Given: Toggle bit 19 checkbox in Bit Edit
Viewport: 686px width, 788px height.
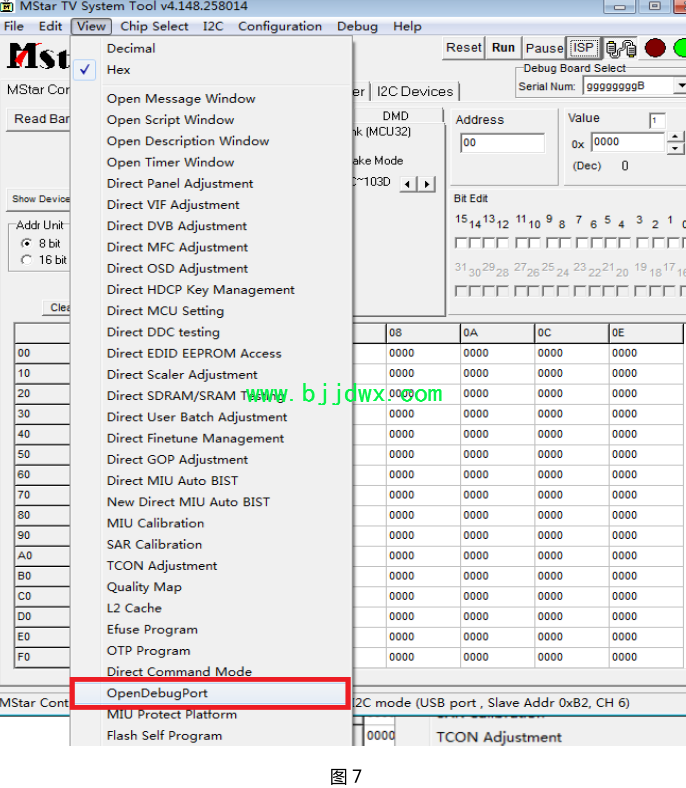Looking at the screenshot, I should pos(640,291).
